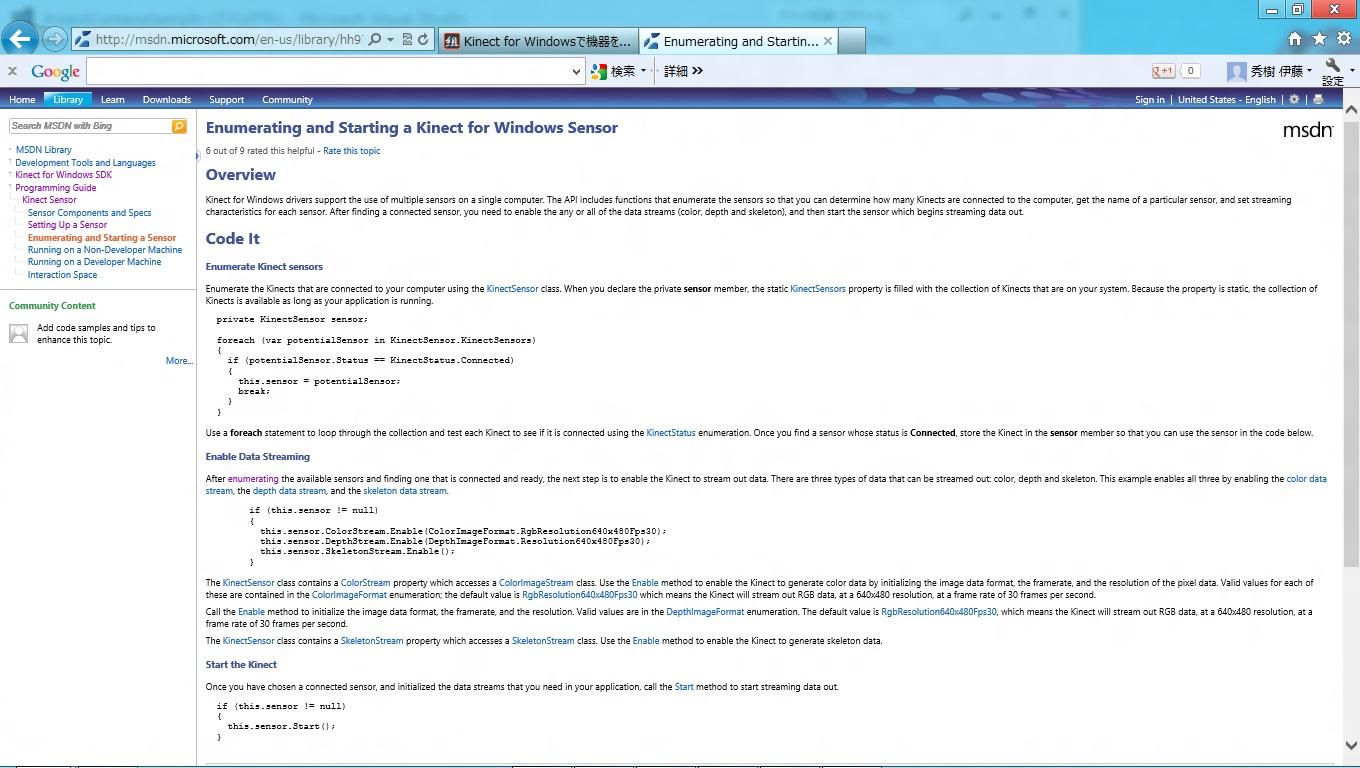Click the vertical scrollbar down arrow
Image resolution: width=1360 pixels, height=768 pixels.
pyautogui.click(x=1352, y=745)
